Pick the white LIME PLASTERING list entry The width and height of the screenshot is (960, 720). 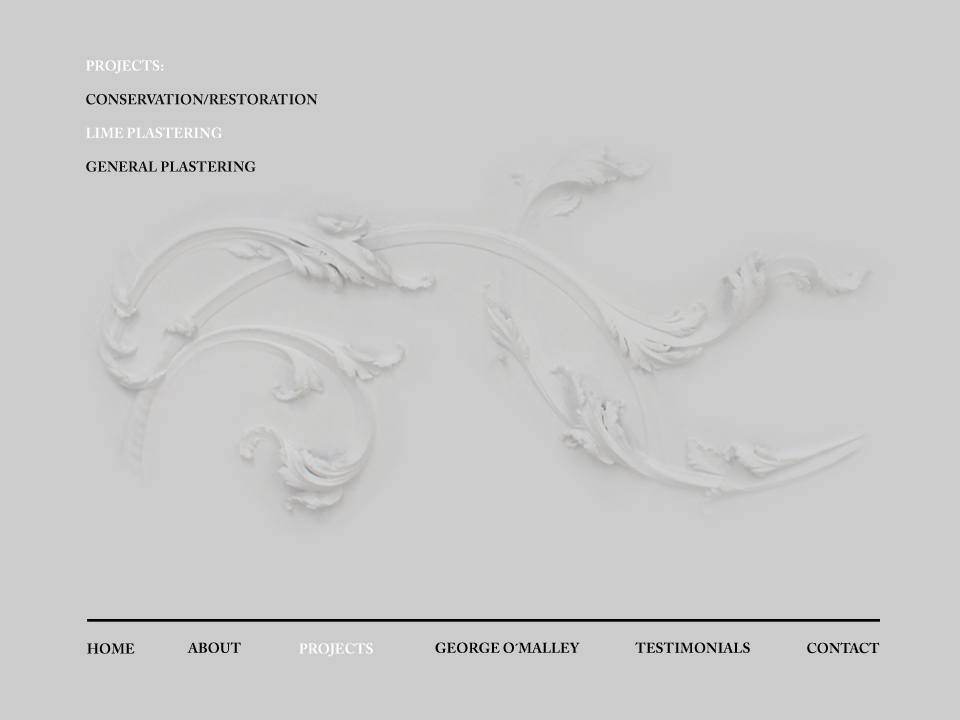tap(154, 133)
